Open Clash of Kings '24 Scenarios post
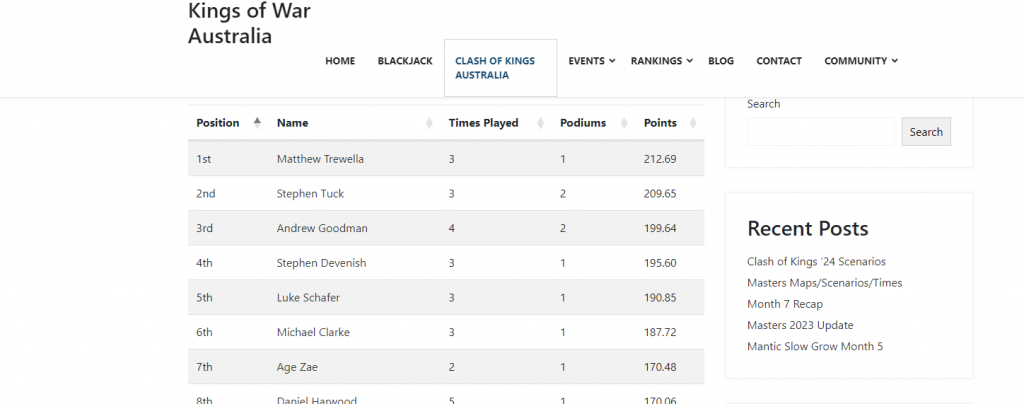Screen dimensions: 1024x404 point(816,262)
